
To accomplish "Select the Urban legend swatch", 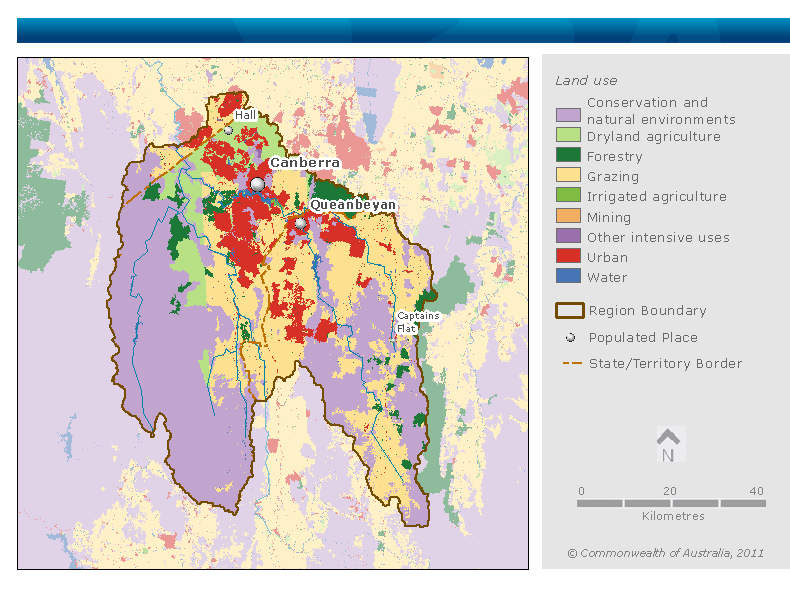I will point(568,255).
